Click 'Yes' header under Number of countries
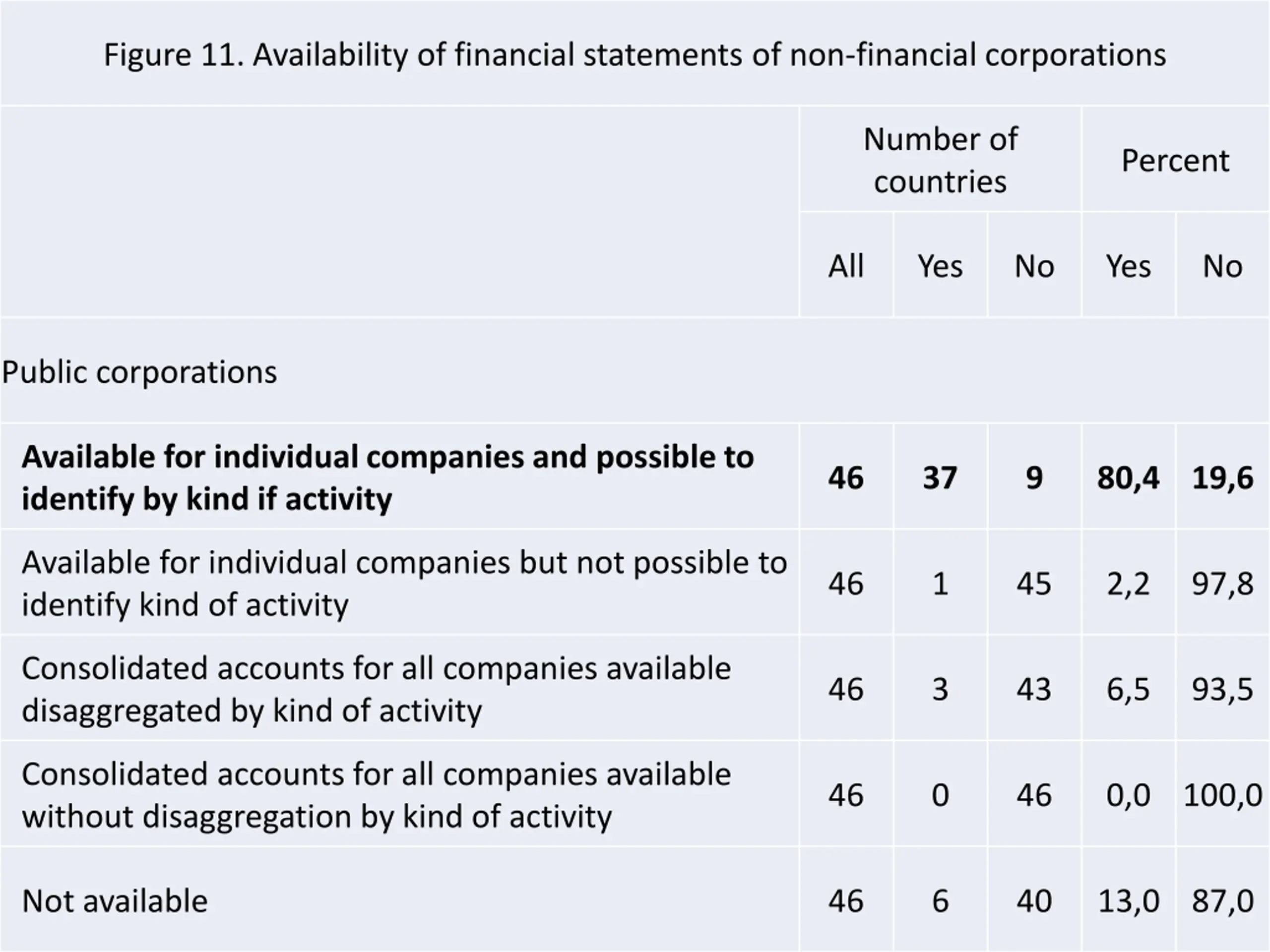1270x952 pixels. 940,266
